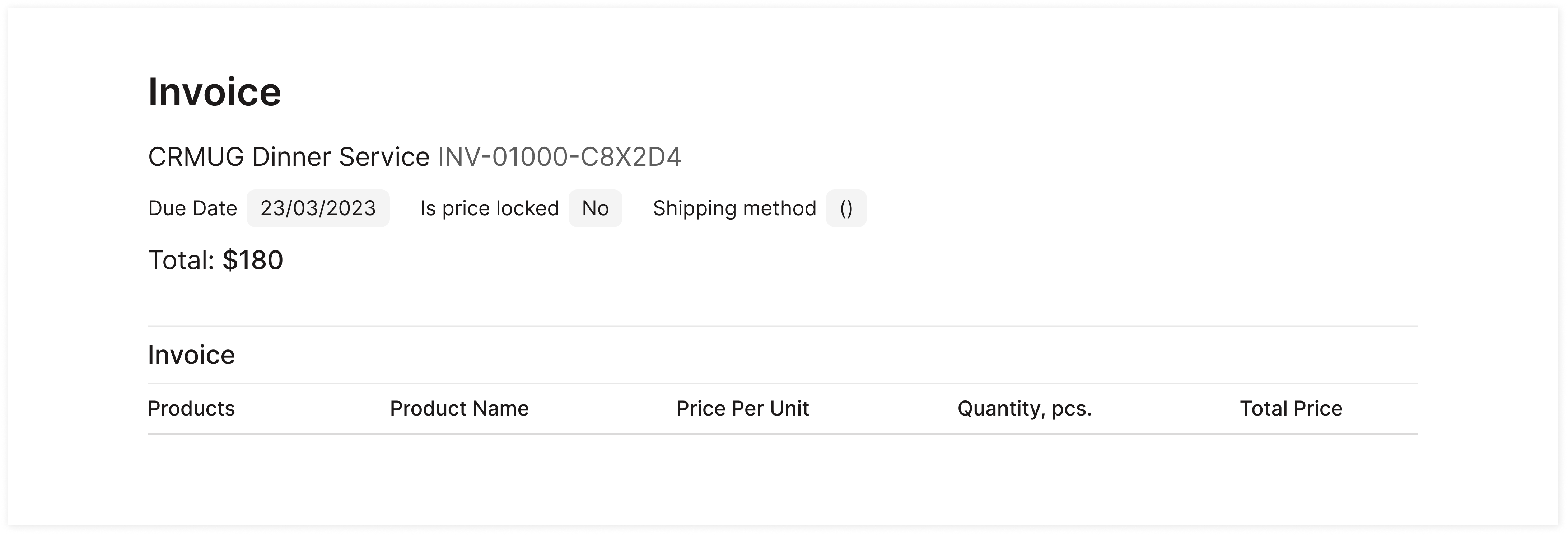This screenshot has height=535, width=1568.
Task: Select the INV-01000-C8X2D4 invoice number
Action: pos(559,157)
